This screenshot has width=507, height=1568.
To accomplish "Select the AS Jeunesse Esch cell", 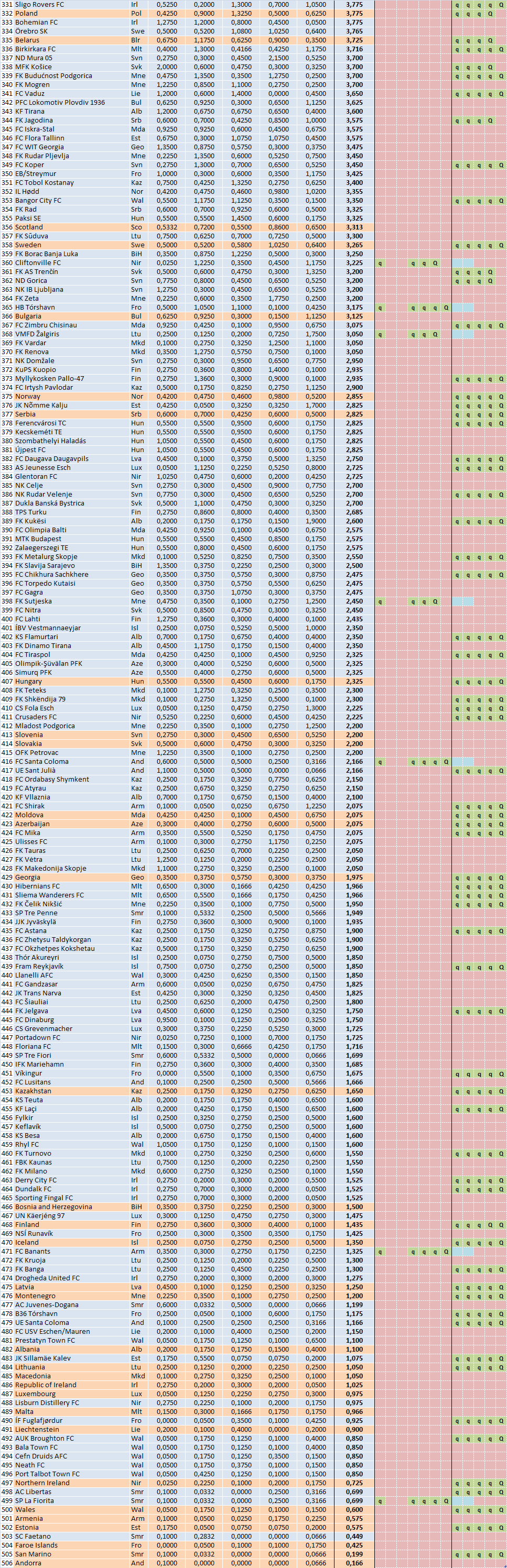I will (42, 467).
